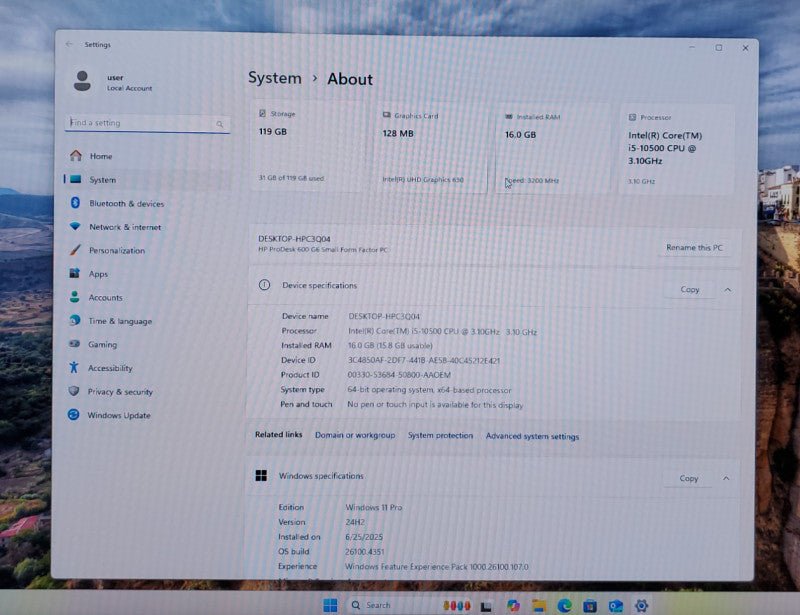Screen dimensions: 800x615
Task: Click the Windows Update sync icon
Action: [73, 414]
